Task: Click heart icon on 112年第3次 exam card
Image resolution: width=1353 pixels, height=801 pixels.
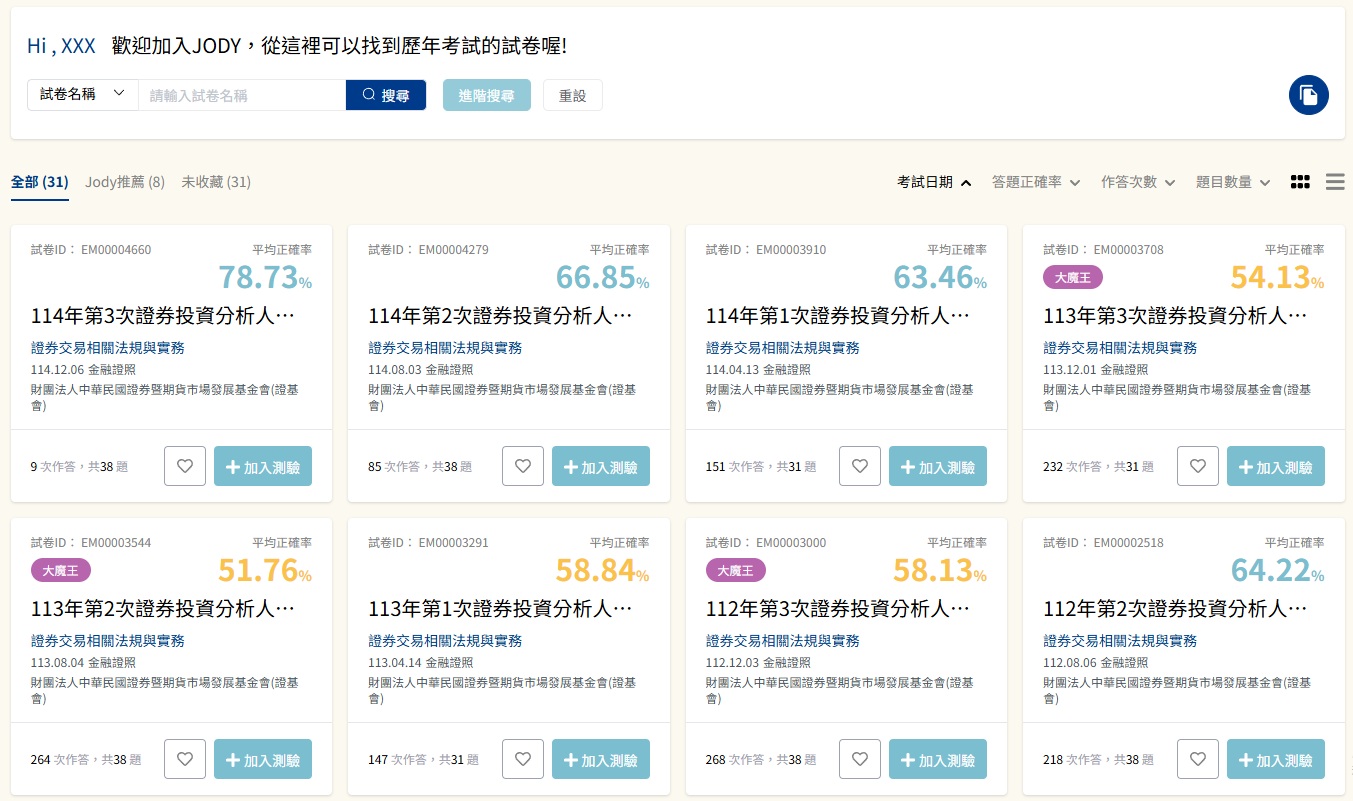Action: tap(860, 759)
